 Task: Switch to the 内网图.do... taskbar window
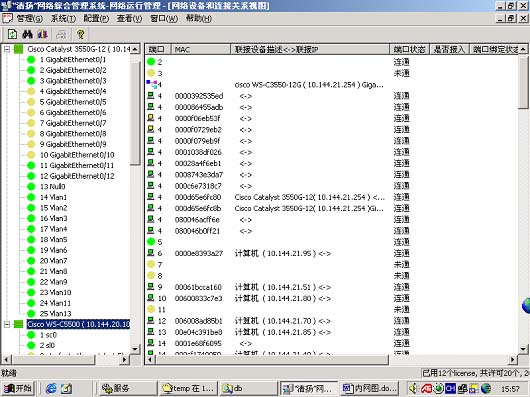tap(369, 388)
